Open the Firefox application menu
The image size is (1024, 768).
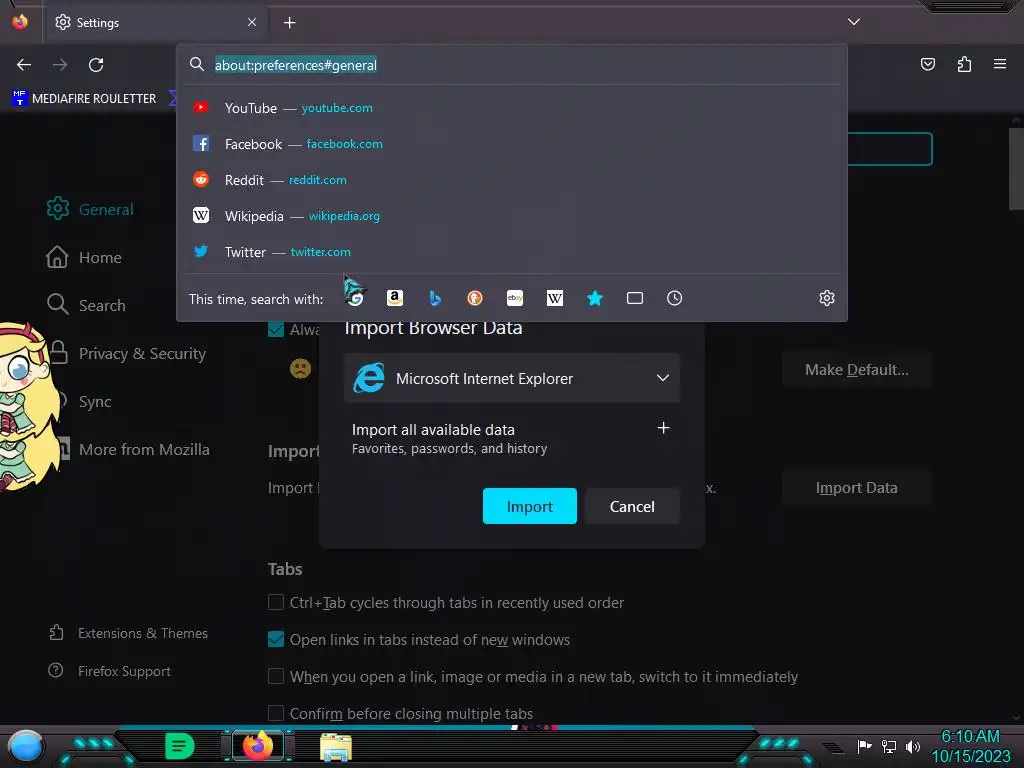coord(1000,64)
